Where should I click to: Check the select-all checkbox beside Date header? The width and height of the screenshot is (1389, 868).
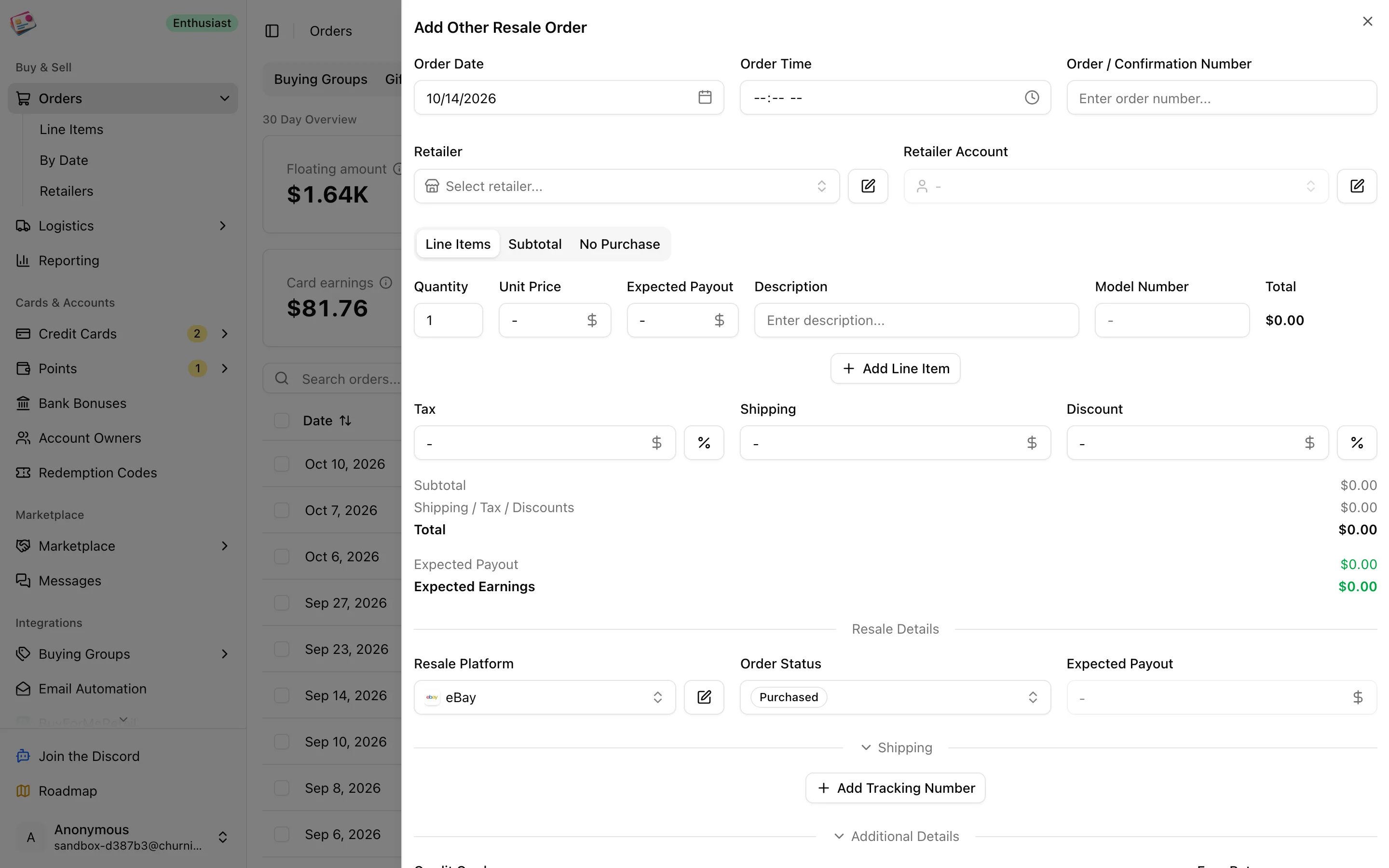pyautogui.click(x=282, y=421)
